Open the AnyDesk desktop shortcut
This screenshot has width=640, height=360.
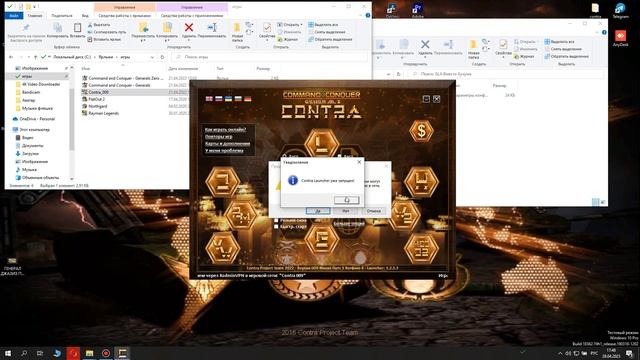click(620, 38)
